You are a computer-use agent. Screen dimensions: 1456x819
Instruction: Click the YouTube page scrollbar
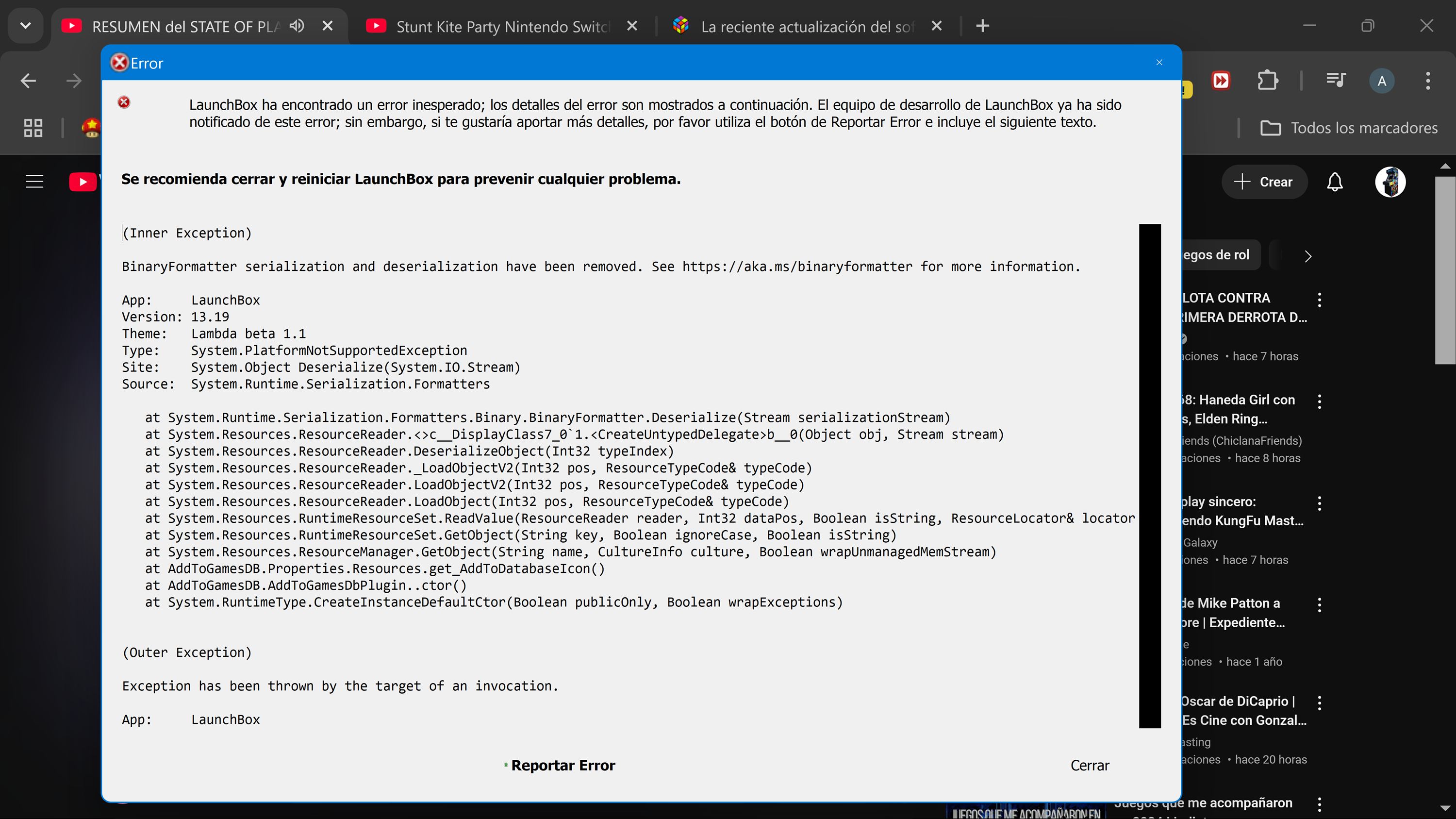(x=1445, y=271)
